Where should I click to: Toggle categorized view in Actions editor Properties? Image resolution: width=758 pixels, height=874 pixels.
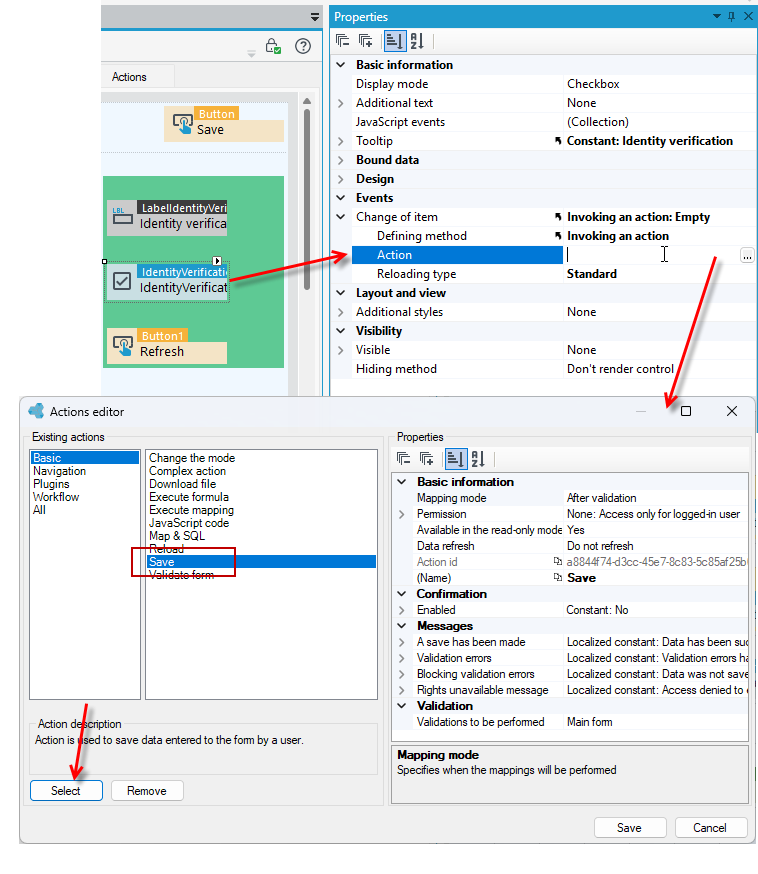(455, 459)
